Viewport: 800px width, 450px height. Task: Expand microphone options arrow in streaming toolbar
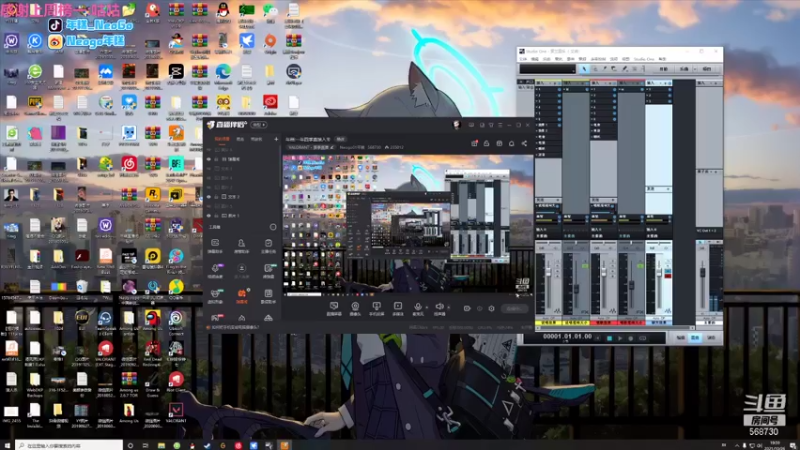[x=427, y=307]
